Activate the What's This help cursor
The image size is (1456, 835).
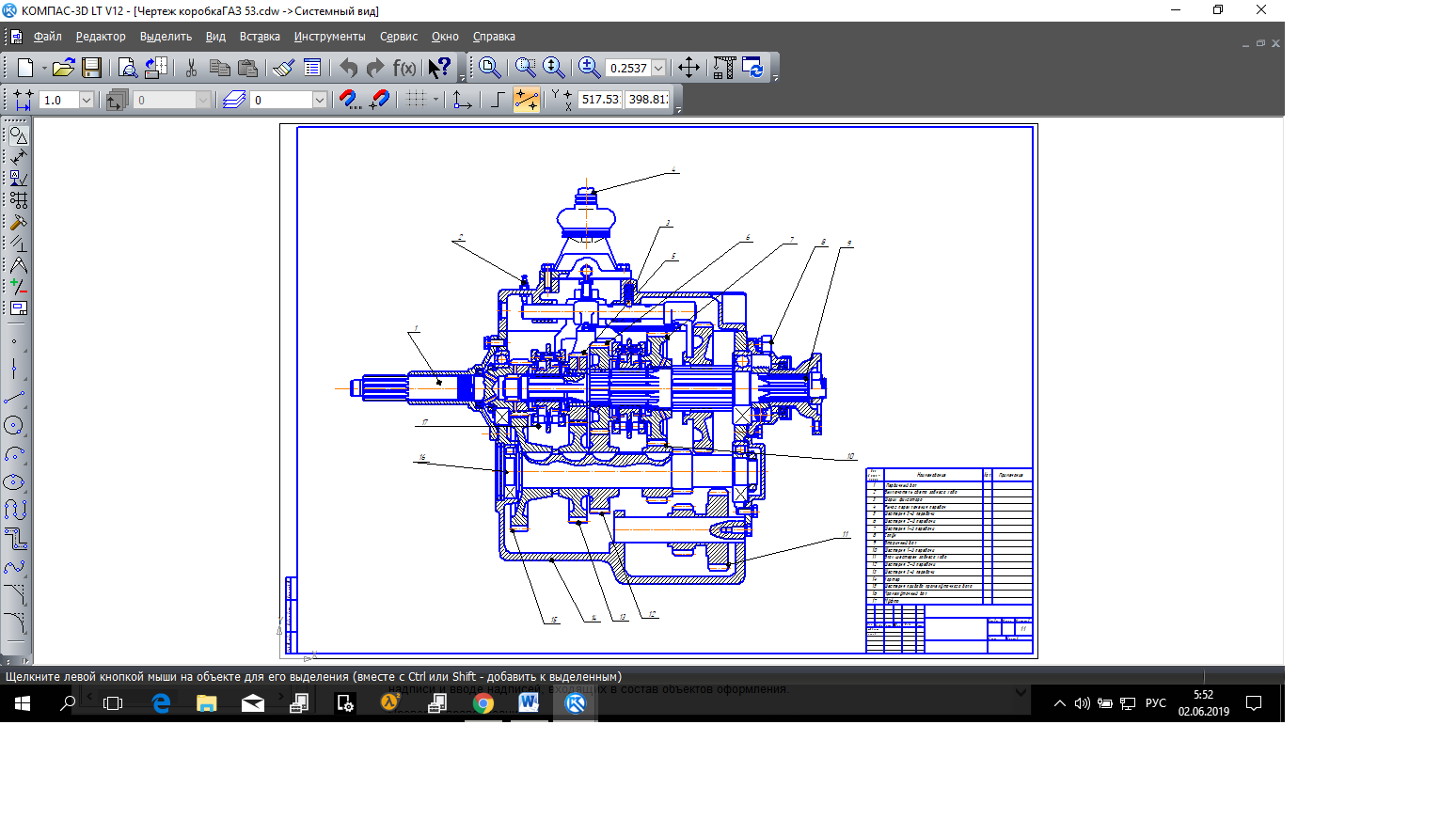coord(439,68)
